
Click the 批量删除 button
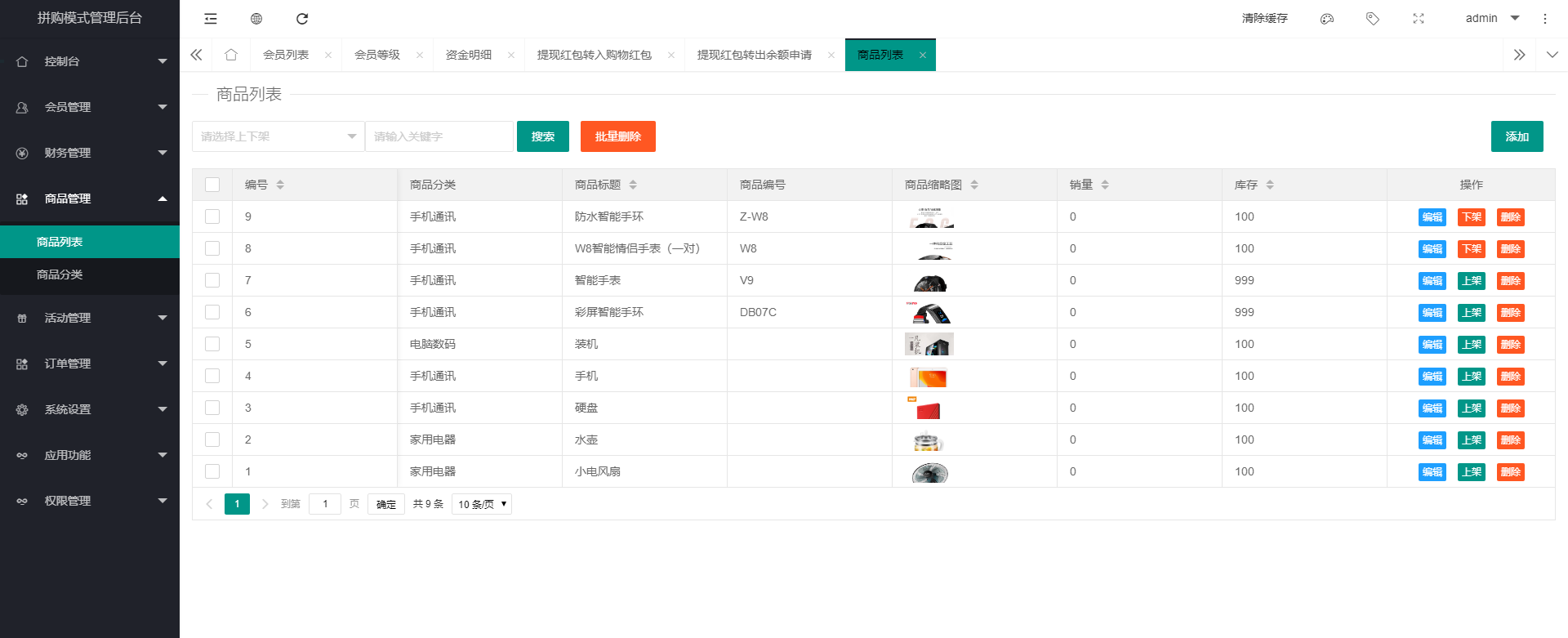(x=617, y=136)
